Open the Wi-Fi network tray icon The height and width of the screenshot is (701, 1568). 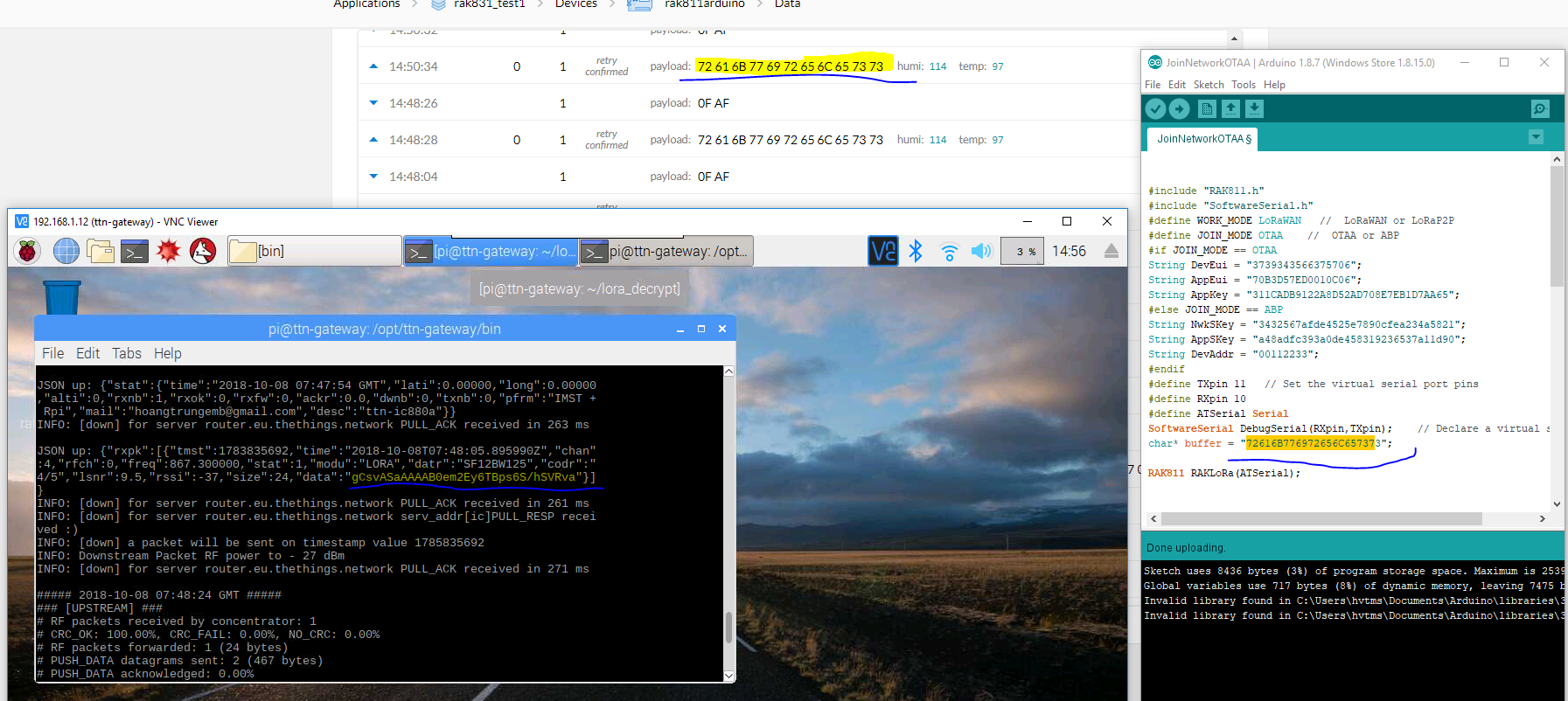(x=949, y=252)
